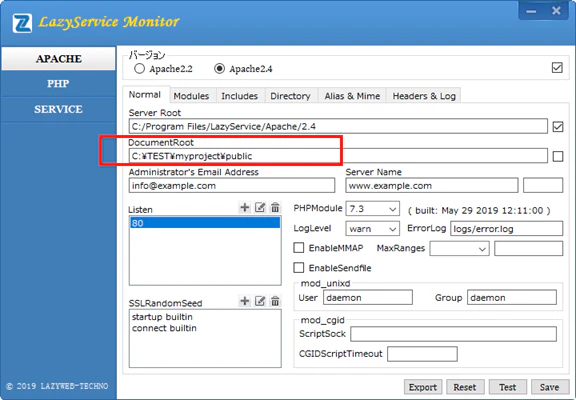Click the Reset button
This screenshot has width=576, height=400.
[465, 387]
